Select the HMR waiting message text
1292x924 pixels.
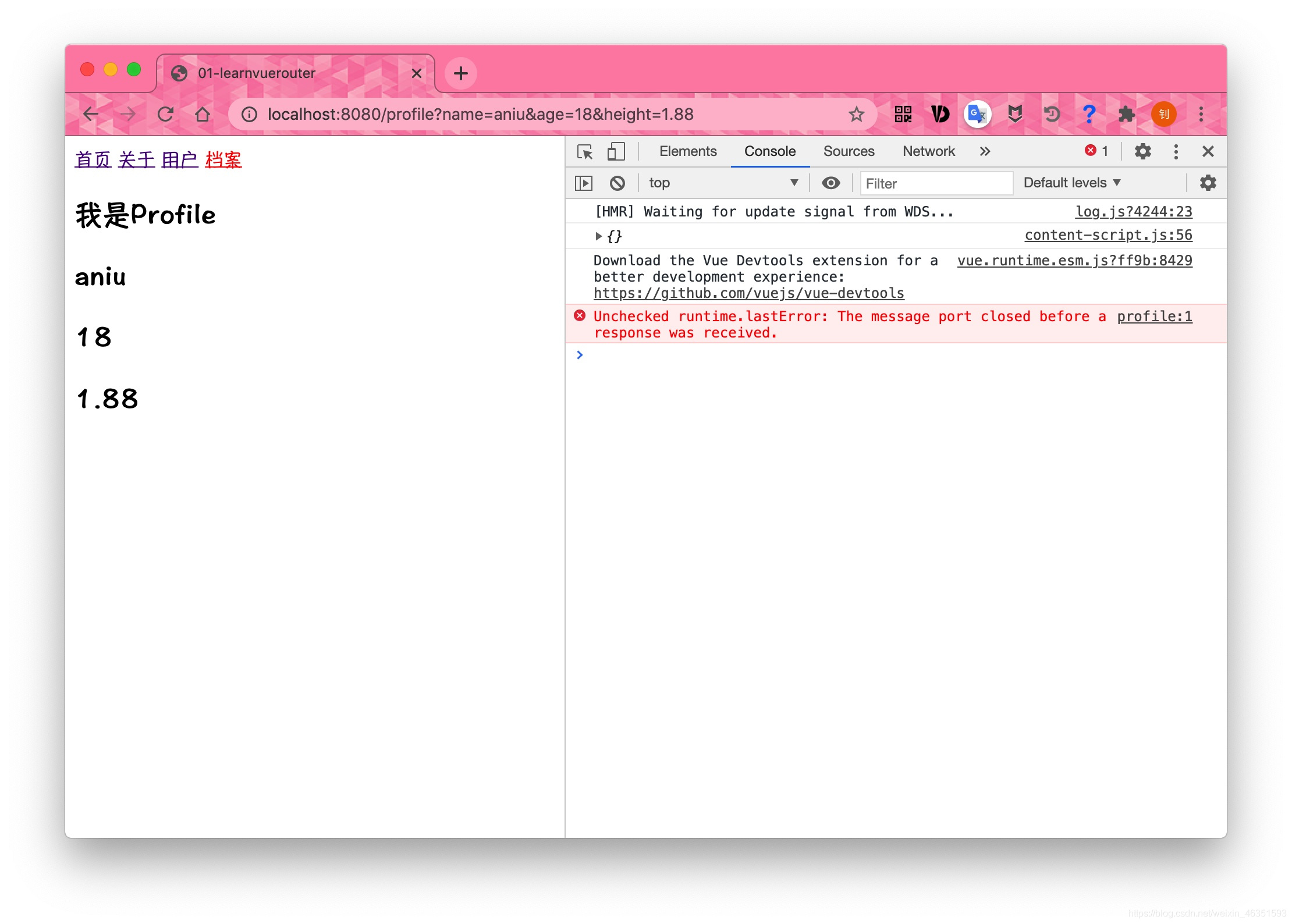pos(774,212)
